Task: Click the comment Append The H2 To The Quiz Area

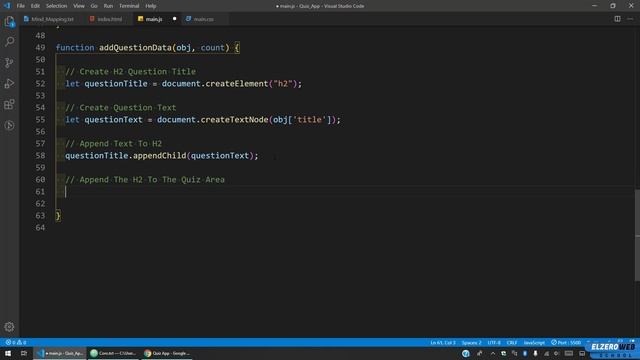Action: (x=145, y=180)
